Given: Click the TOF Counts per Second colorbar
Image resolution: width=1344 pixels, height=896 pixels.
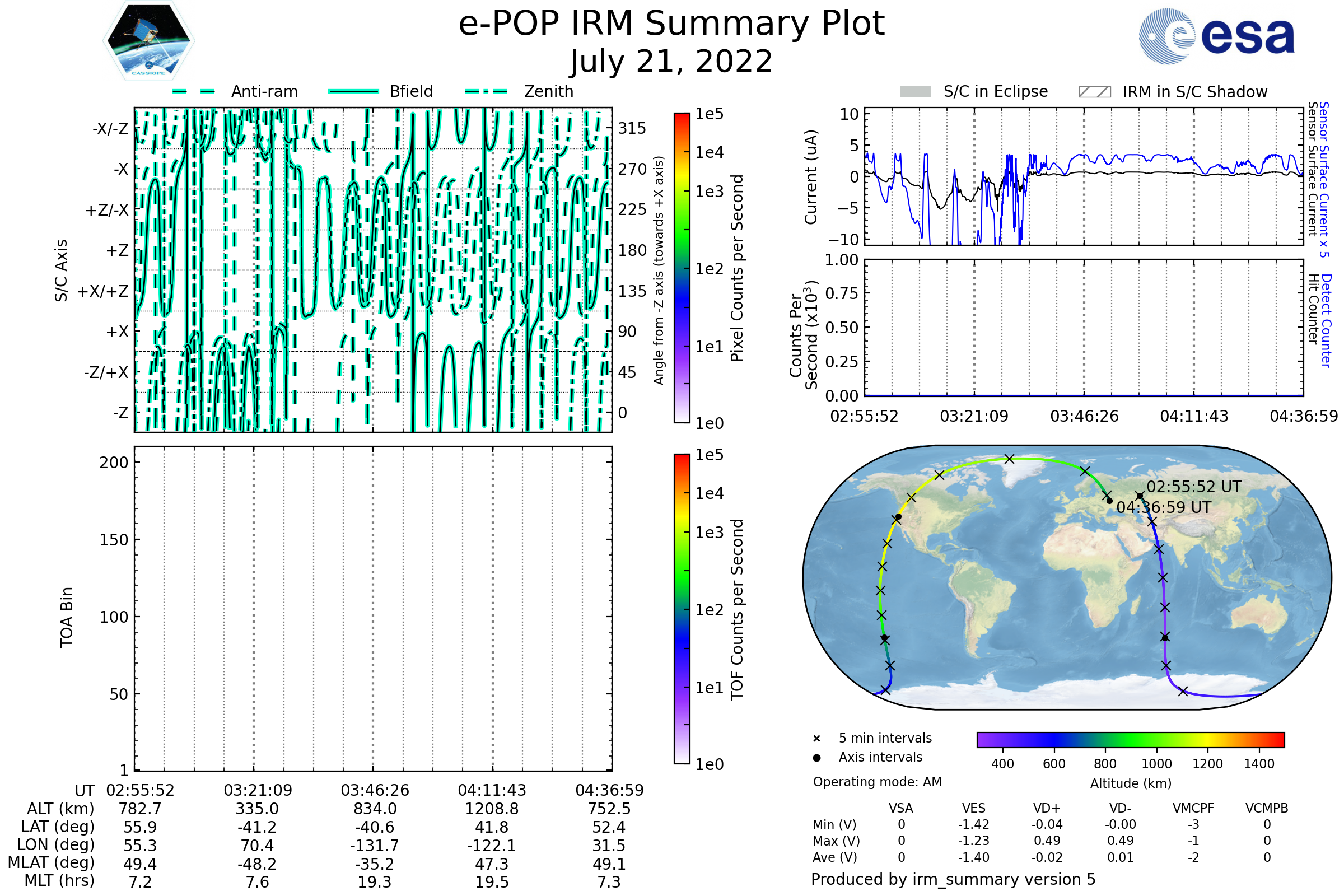Looking at the screenshot, I should pyautogui.click(x=682, y=609).
